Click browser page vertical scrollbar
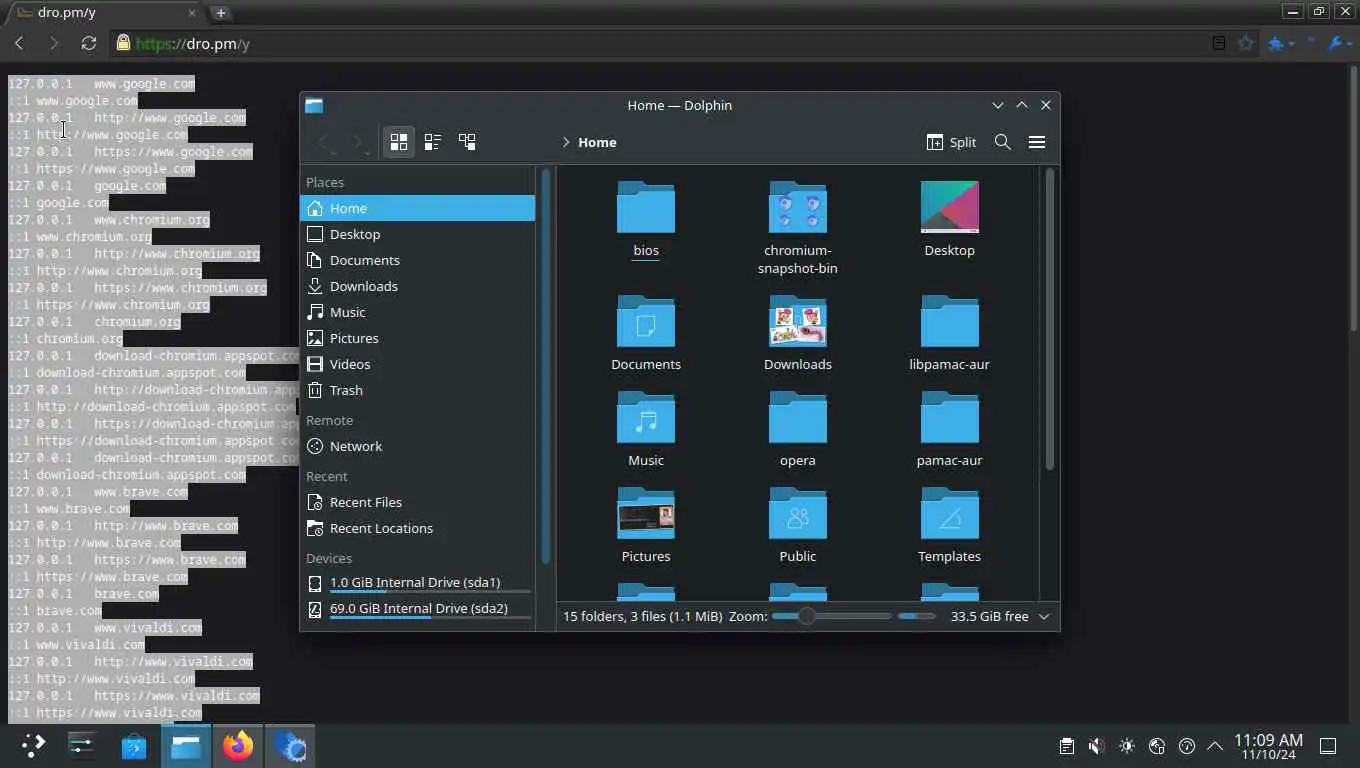Image resolution: width=1360 pixels, height=768 pixels. 1354,200
